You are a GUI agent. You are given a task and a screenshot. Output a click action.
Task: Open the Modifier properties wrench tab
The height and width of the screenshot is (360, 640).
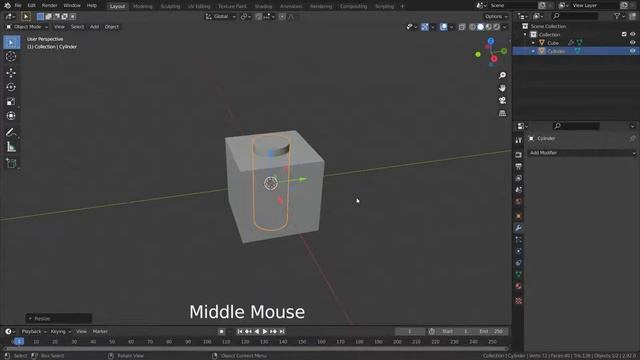click(x=518, y=228)
